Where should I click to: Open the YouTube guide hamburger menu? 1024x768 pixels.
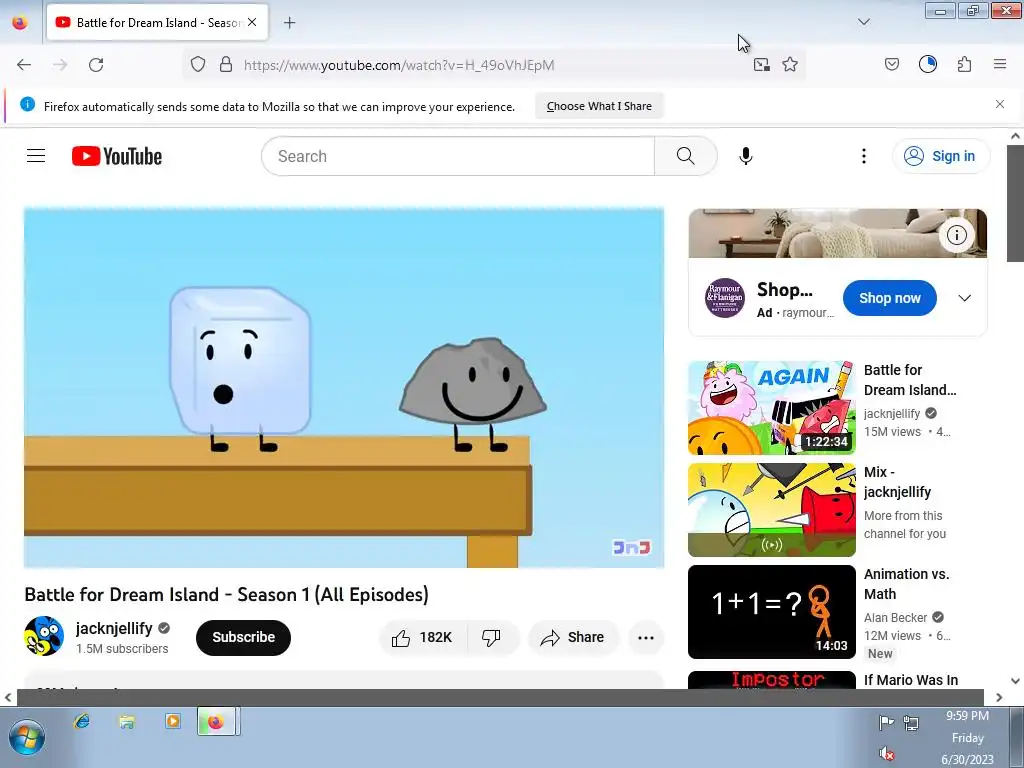click(x=36, y=156)
